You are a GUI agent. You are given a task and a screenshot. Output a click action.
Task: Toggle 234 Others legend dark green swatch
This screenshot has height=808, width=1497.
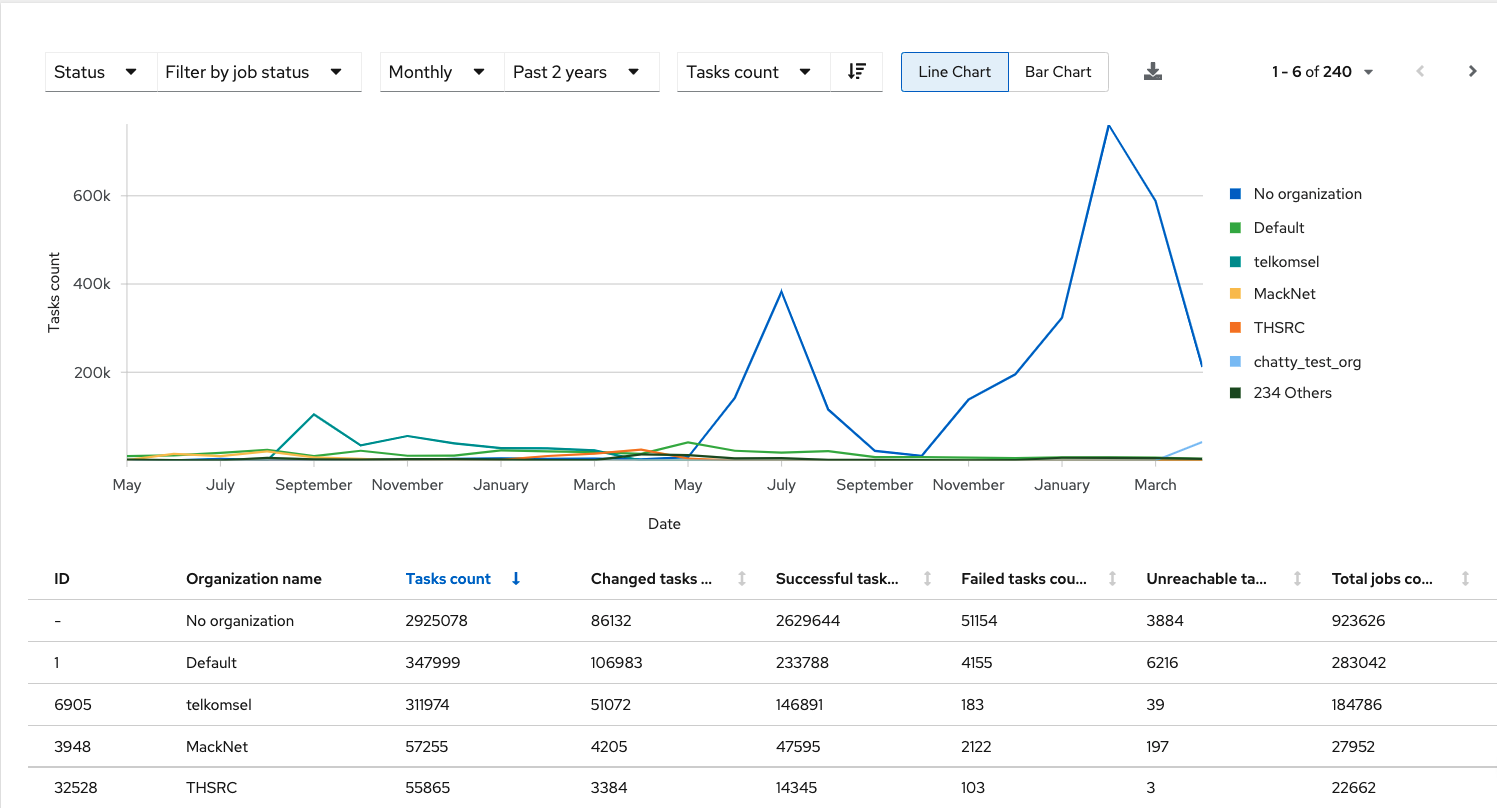click(x=1236, y=393)
